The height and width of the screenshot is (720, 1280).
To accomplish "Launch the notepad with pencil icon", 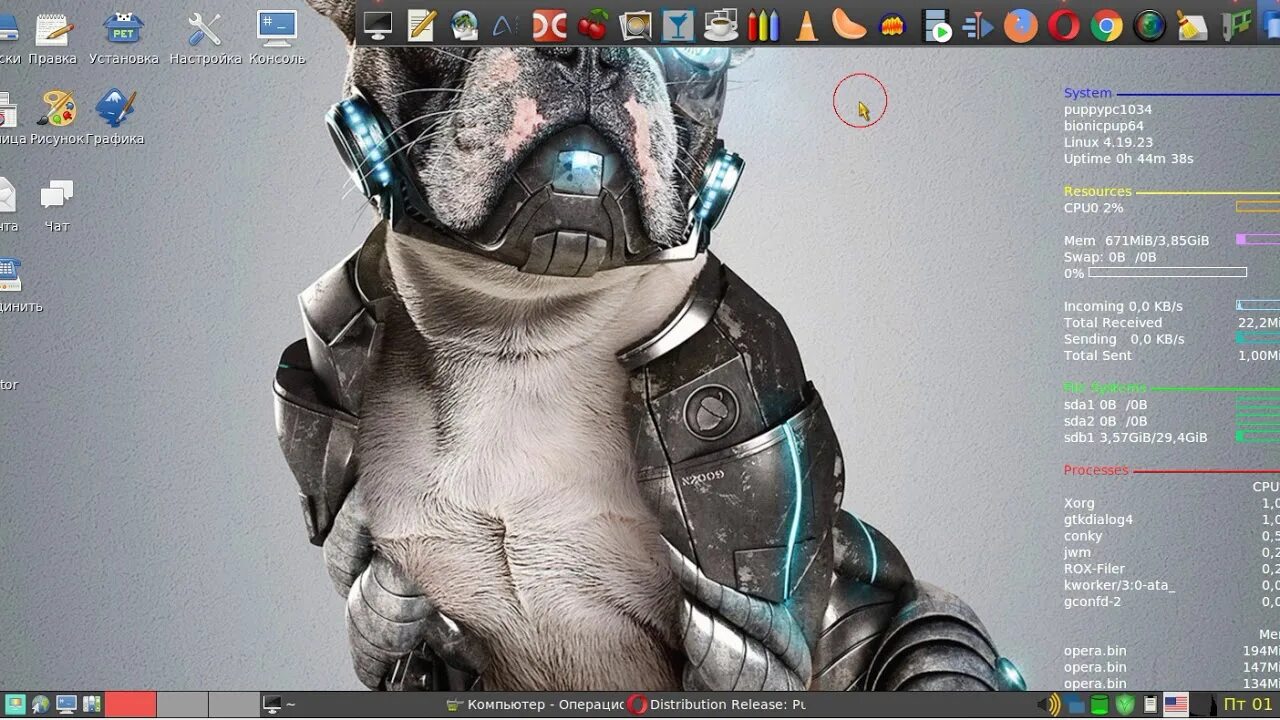I will click(x=421, y=25).
